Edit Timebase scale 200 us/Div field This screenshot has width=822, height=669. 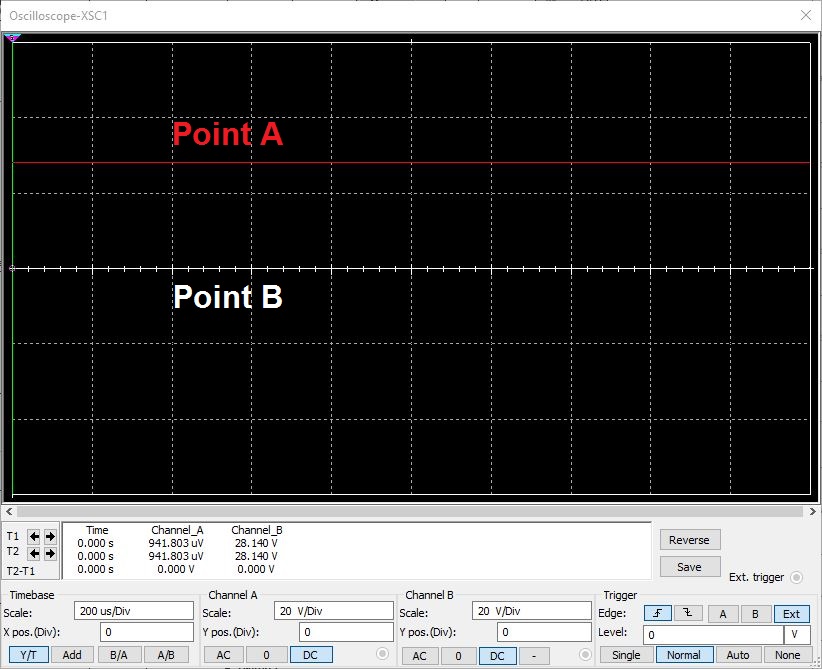(x=134, y=611)
